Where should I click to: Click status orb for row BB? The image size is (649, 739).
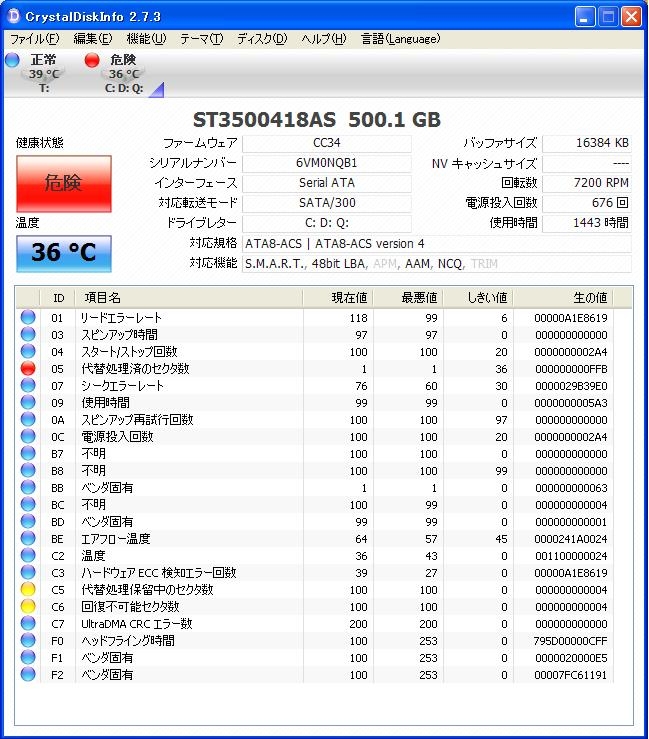(28, 487)
